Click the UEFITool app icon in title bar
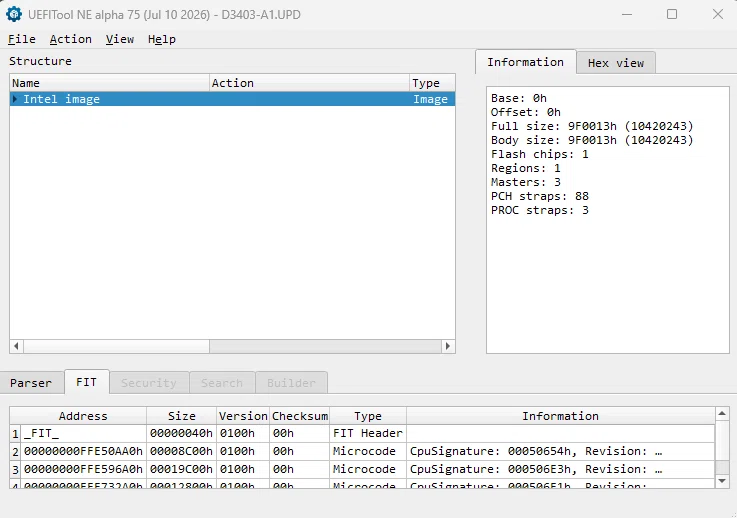 pyautogui.click(x=14, y=14)
